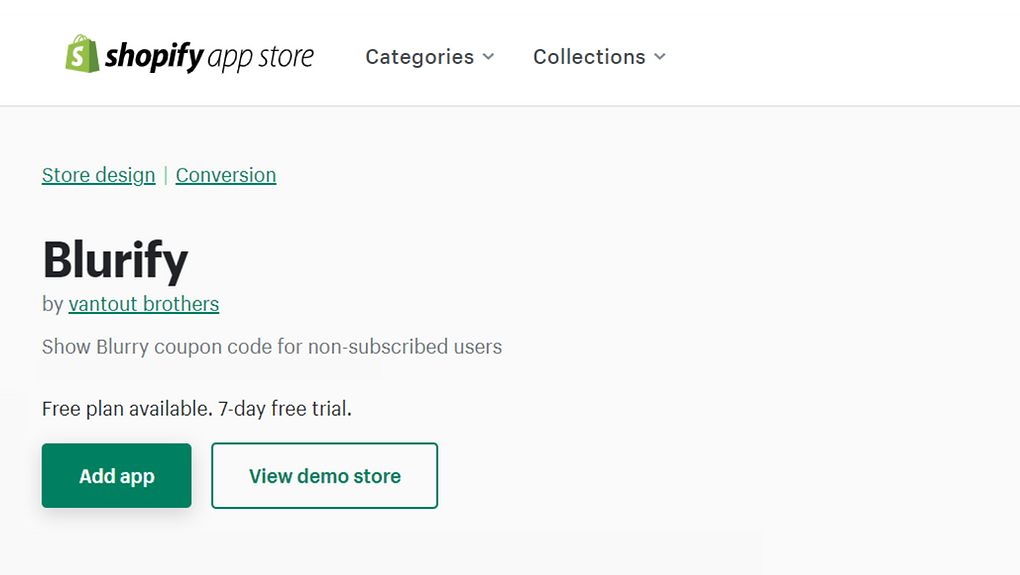Screen dimensions: 1020x575
Task: Install Blurify with the Add app button
Action: [116, 475]
